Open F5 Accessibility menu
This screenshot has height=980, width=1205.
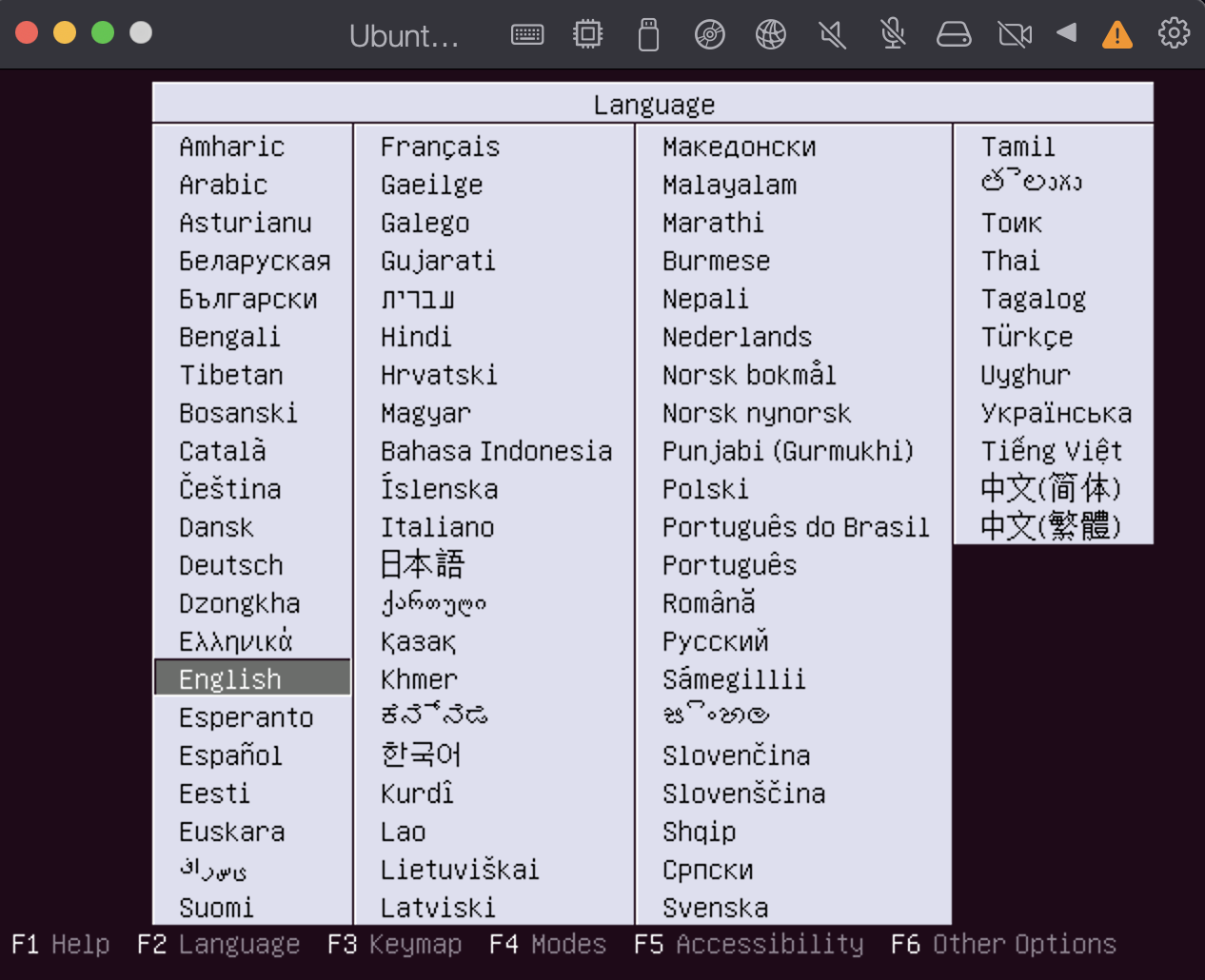[749, 944]
